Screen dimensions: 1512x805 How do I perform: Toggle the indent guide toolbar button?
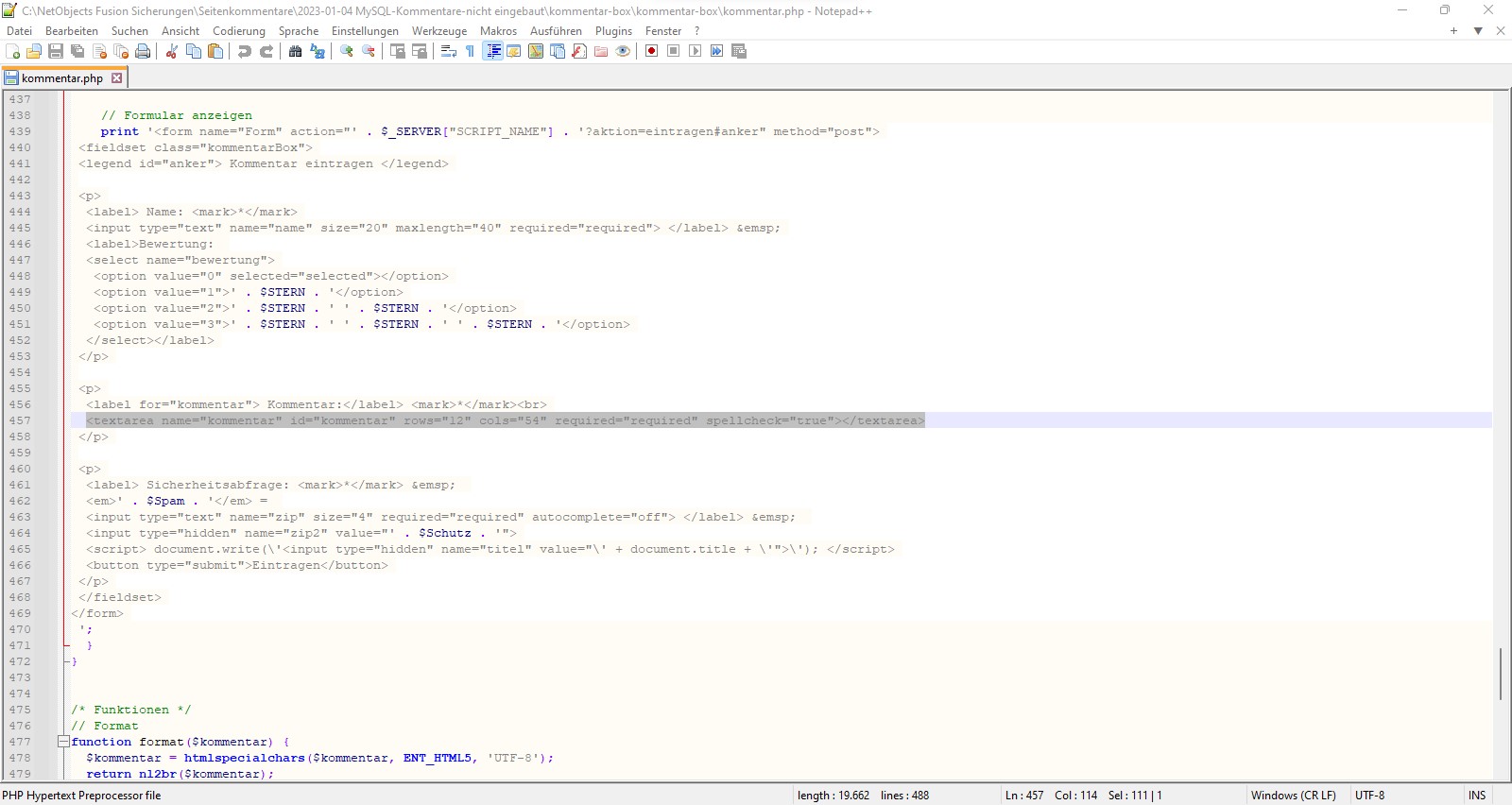(492, 51)
